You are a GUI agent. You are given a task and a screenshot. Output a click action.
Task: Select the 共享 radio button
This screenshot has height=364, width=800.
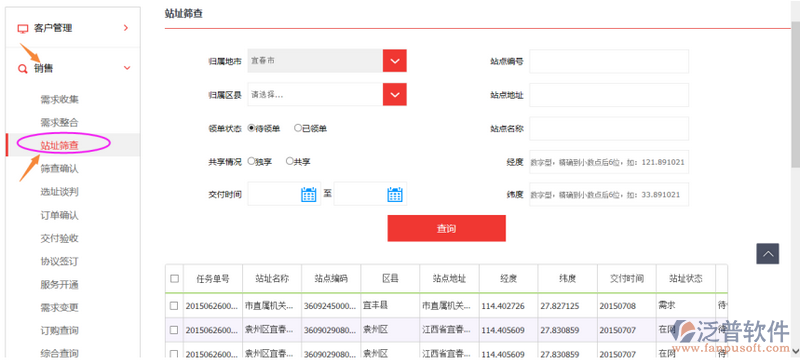click(289, 161)
